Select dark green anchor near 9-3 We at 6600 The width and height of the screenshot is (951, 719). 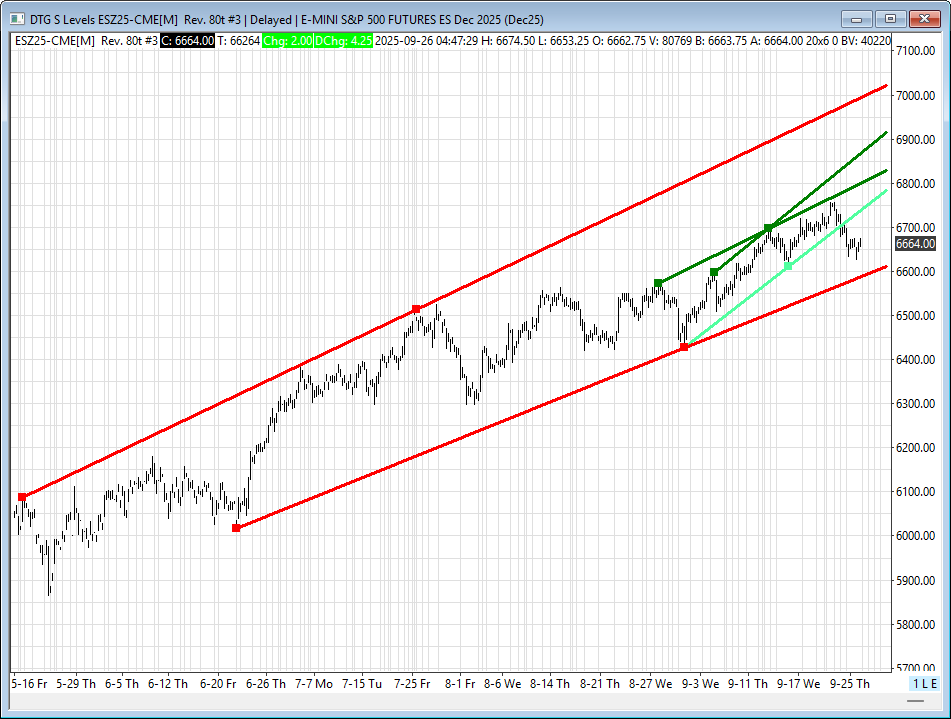pyautogui.click(x=714, y=272)
